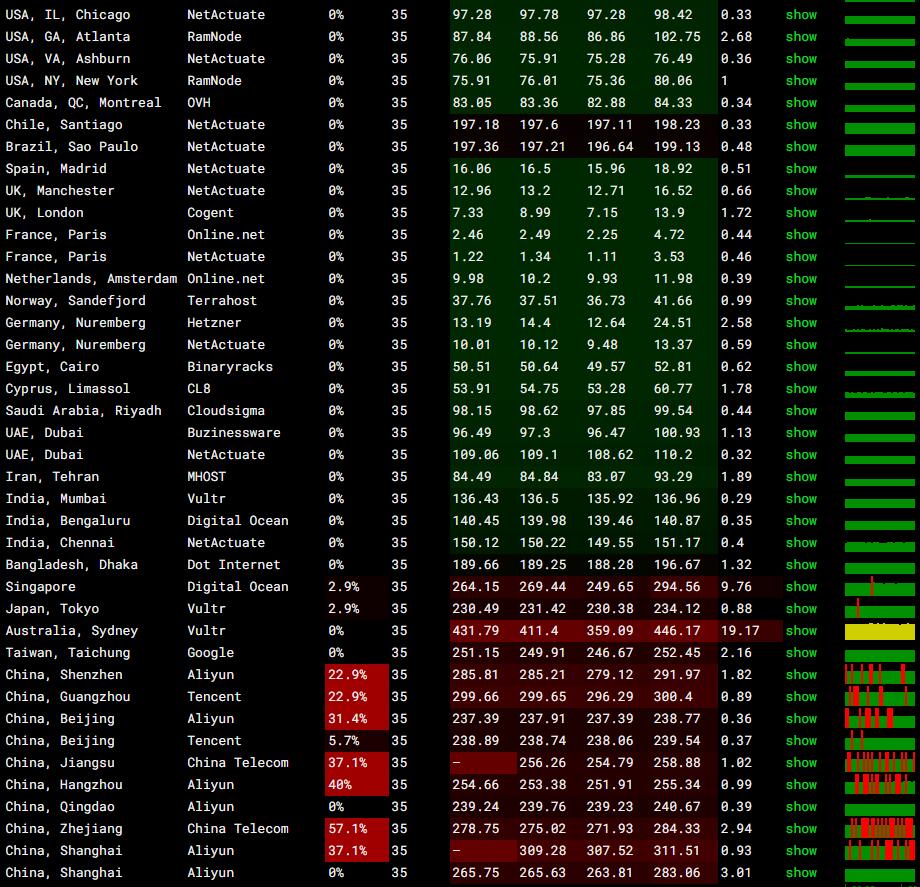Select the '57.1%' loss cell

tap(357, 828)
